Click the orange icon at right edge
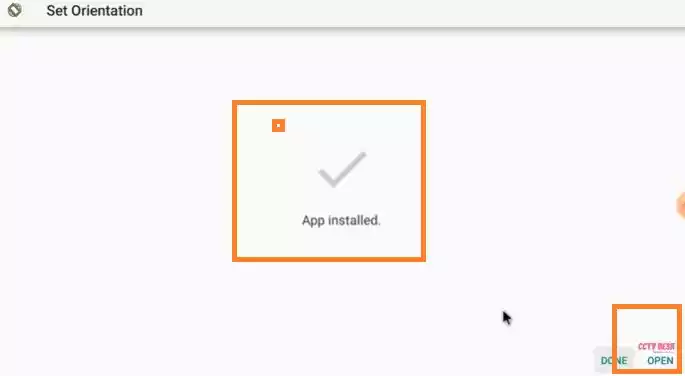The height and width of the screenshot is (376, 685). (x=681, y=205)
